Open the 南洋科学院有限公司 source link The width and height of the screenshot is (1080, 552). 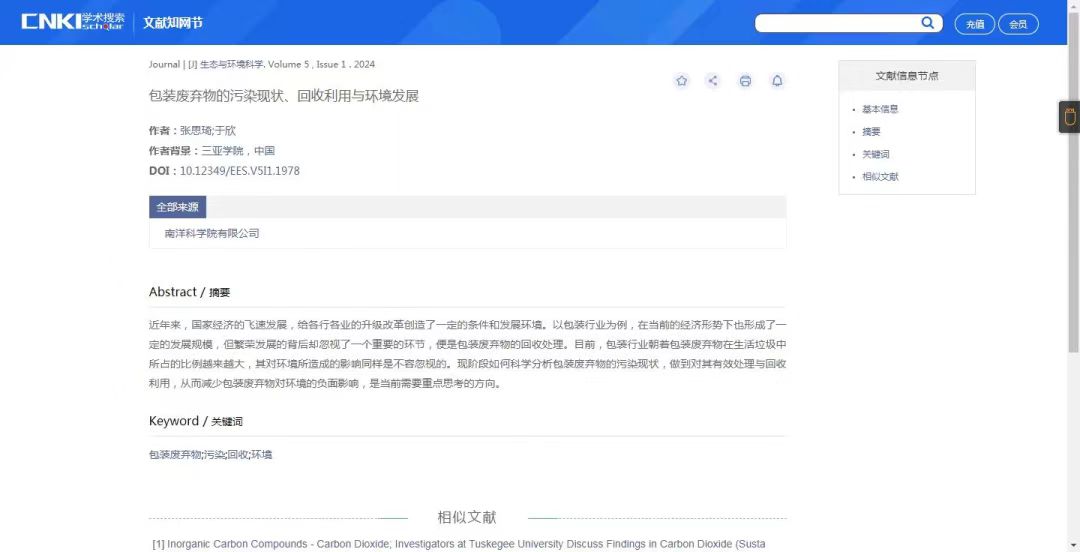tap(212, 233)
